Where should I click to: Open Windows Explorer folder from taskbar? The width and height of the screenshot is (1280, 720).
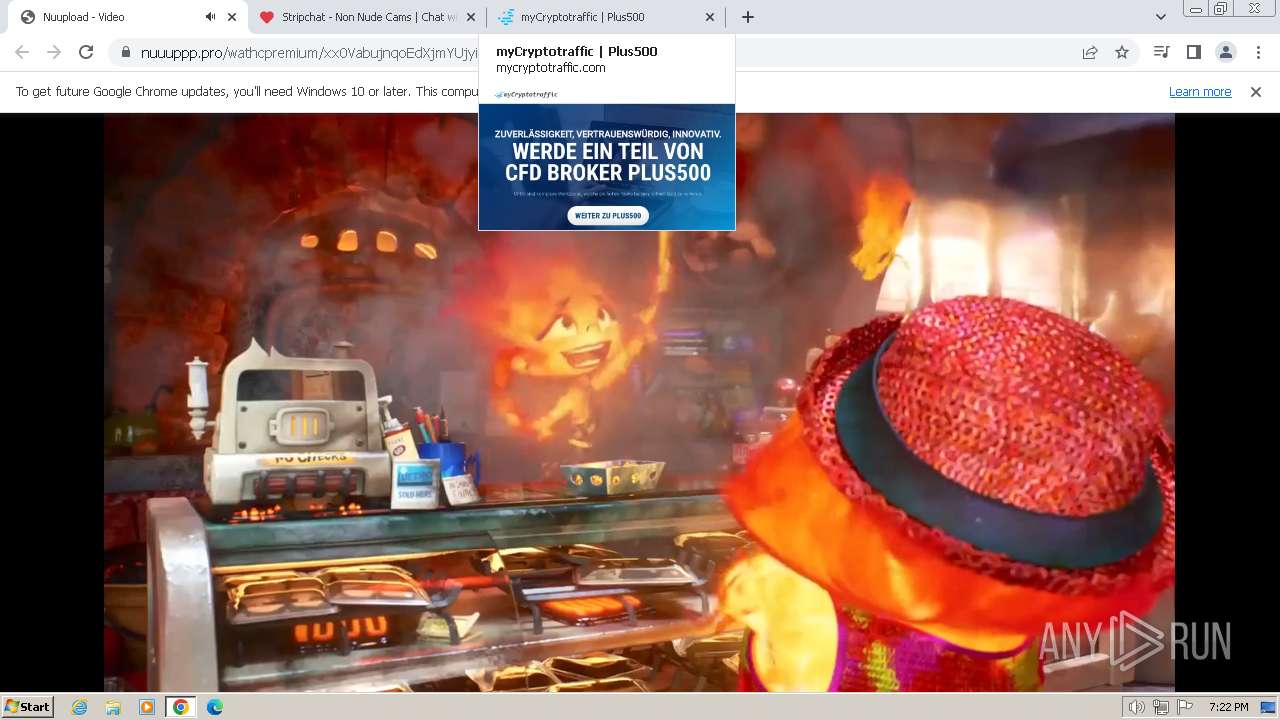pyautogui.click(x=113, y=707)
